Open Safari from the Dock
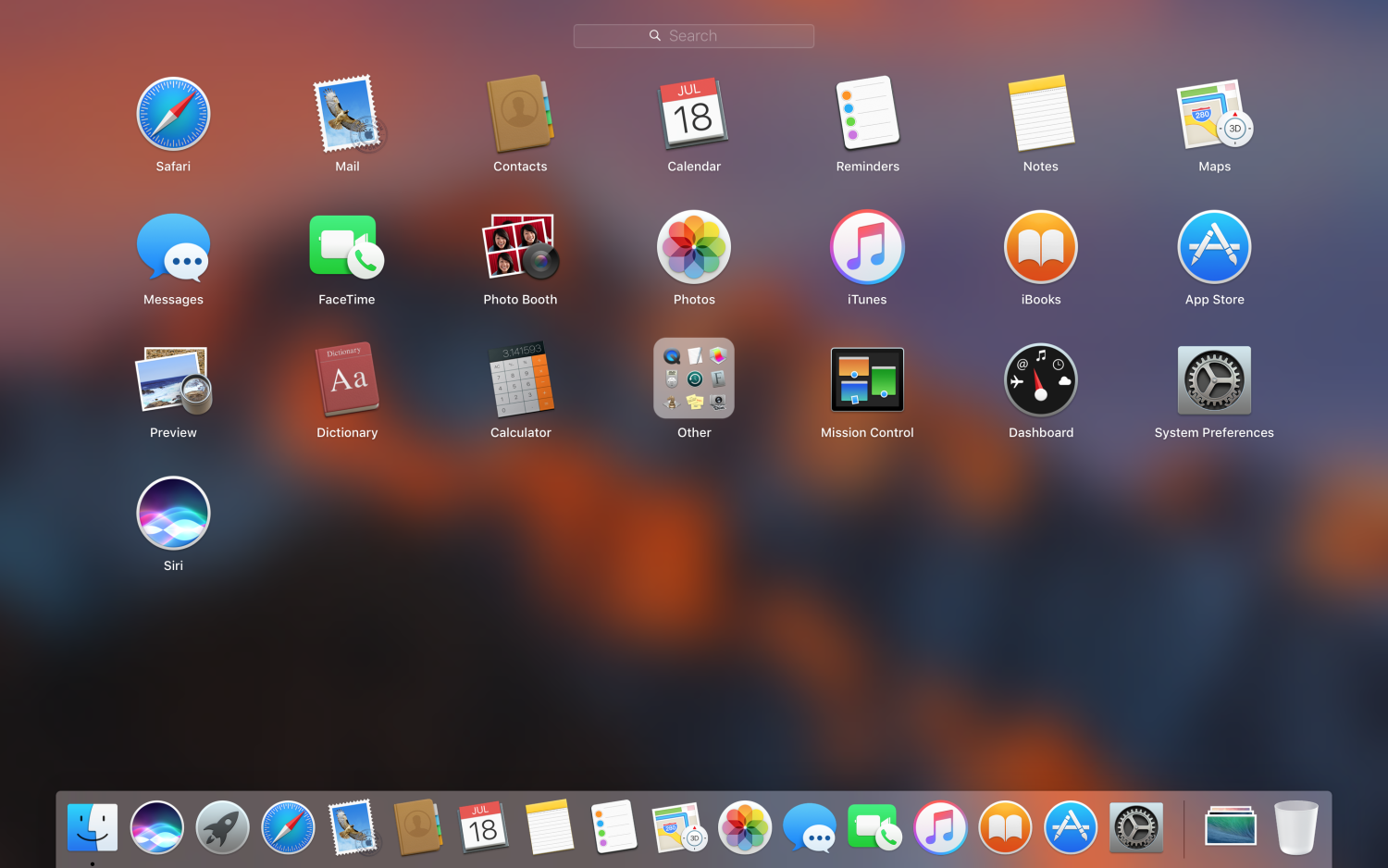The width and height of the screenshot is (1388, 868). [x=288, y=827]
